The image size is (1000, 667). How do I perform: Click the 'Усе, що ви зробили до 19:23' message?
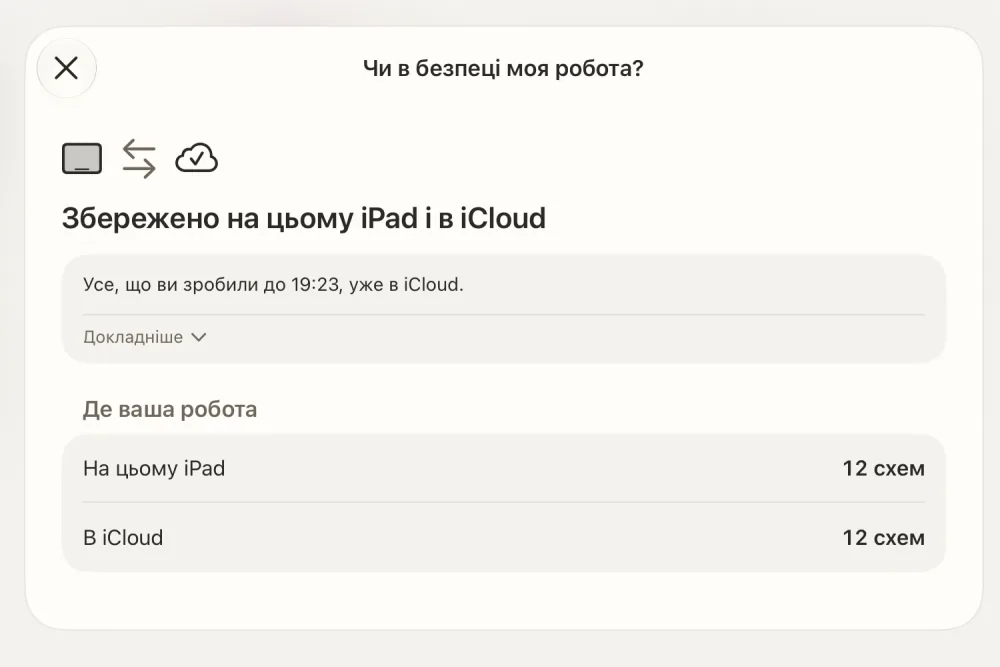[x=273, y=284]
